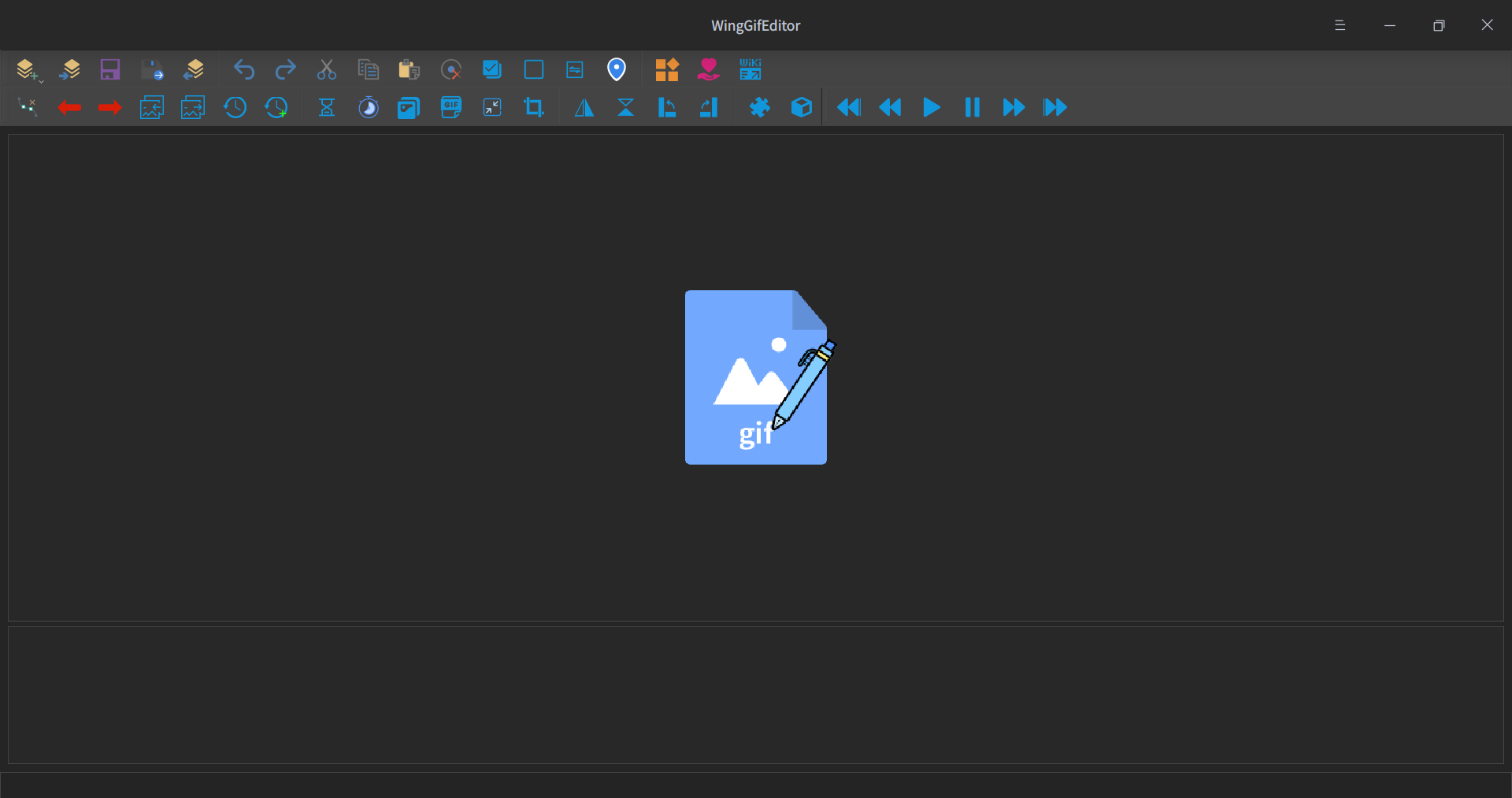Click the scale-image shrinking arrows icon
This screenshot has width=1512, height=798.
[x=492, y=107]
